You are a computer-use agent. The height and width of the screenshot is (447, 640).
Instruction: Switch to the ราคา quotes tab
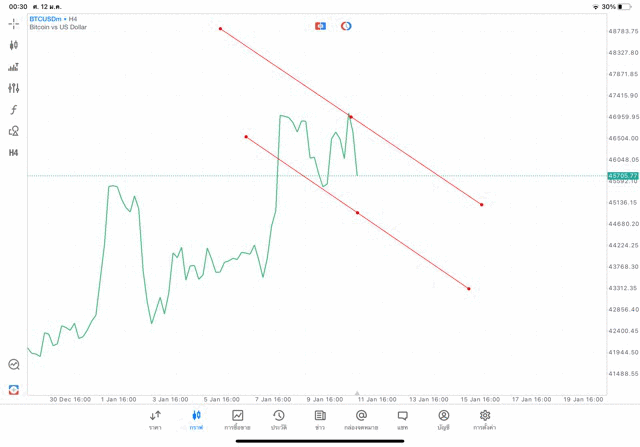pyautogui.click(x=155, y=419)
